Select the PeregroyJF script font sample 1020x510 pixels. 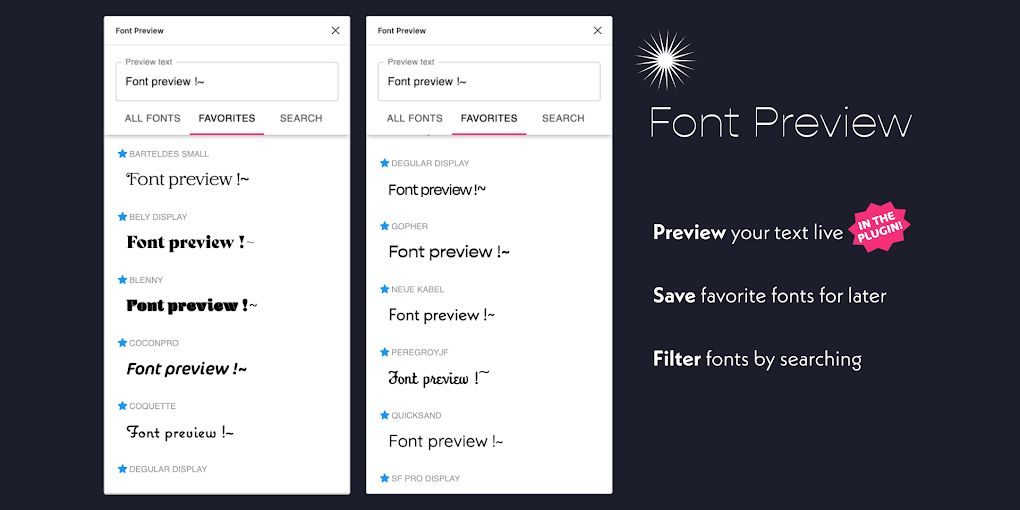(439, 378)
